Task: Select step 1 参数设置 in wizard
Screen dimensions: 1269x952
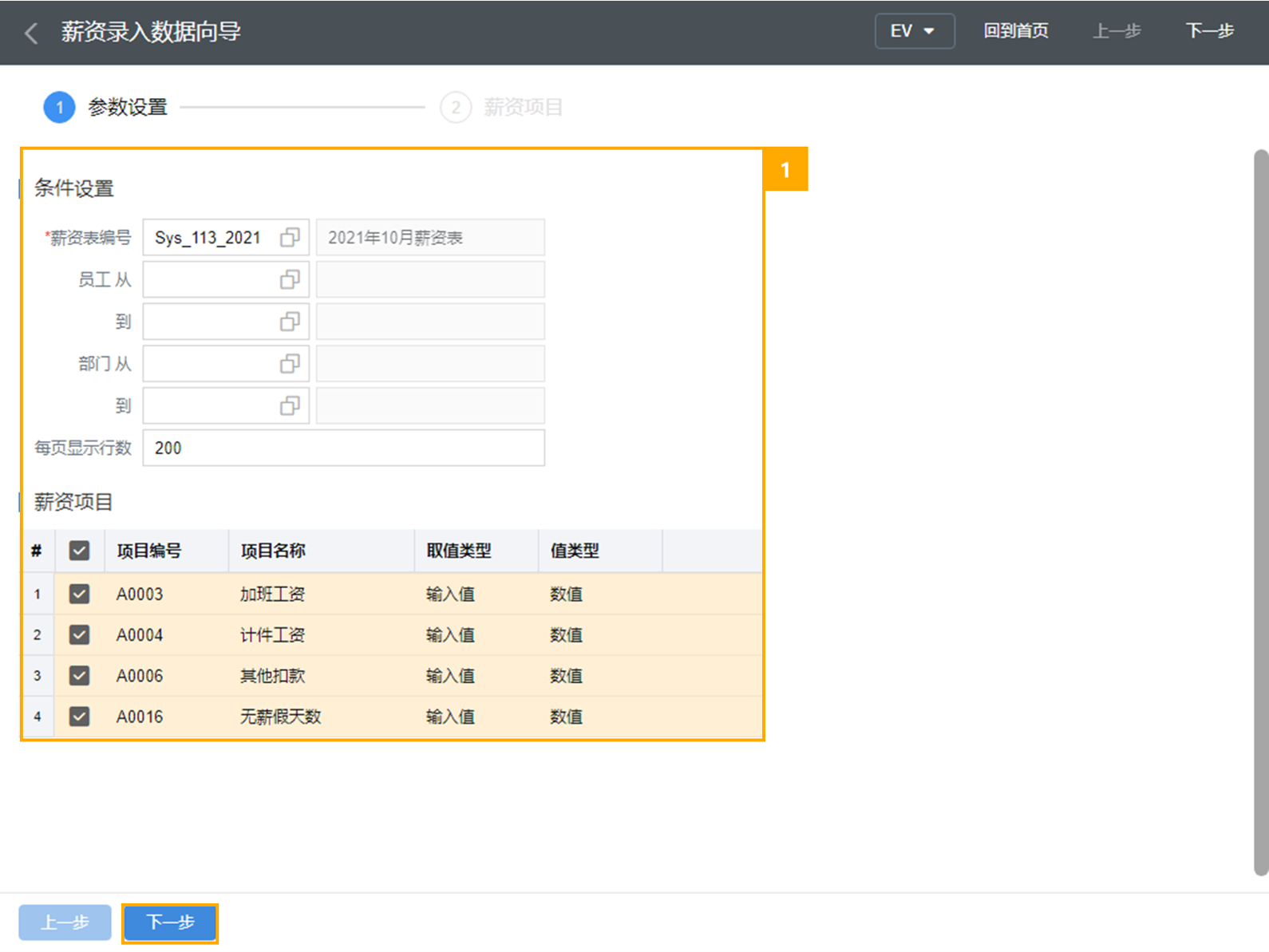Action: pos(105,107)
